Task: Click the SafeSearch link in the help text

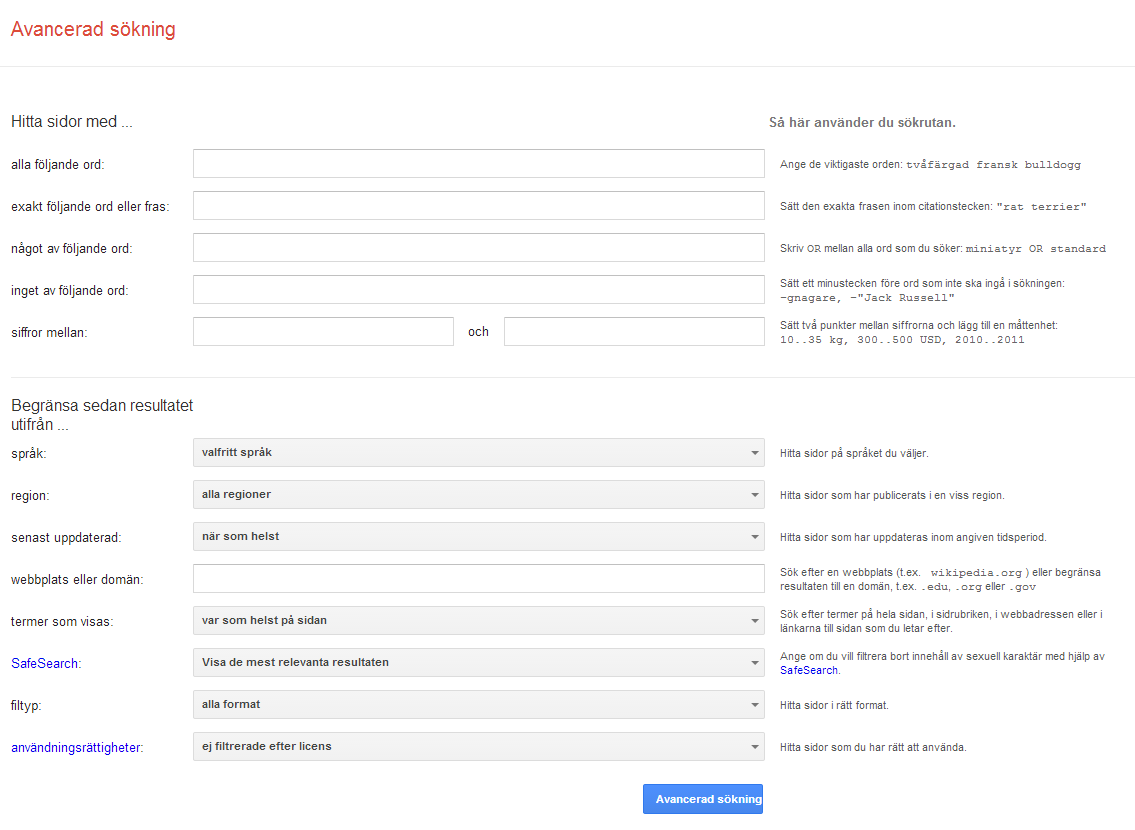Action: click(x=809, y=670)
